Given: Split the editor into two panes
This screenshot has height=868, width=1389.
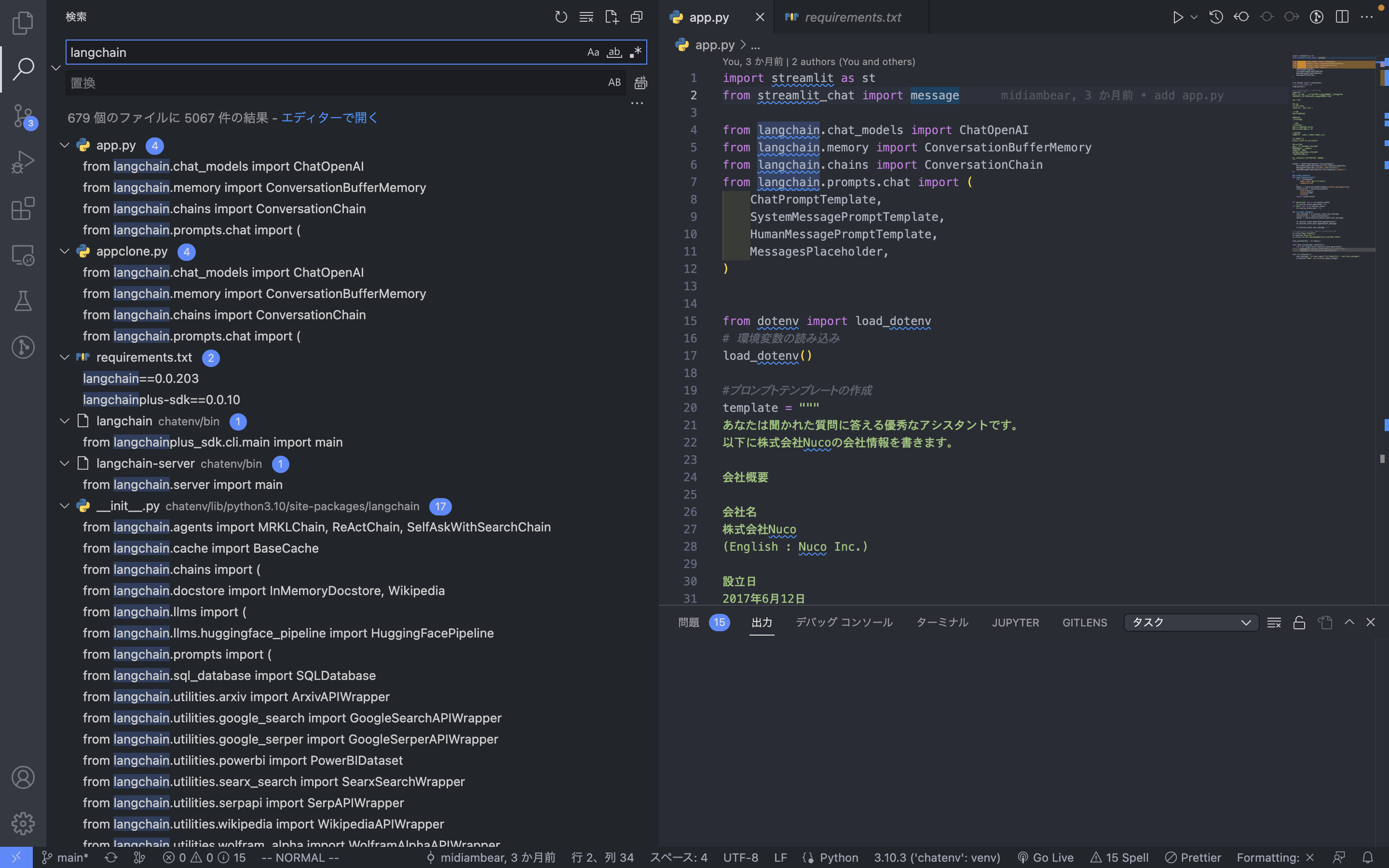Looking at the screenshot, I should 1342,17.
